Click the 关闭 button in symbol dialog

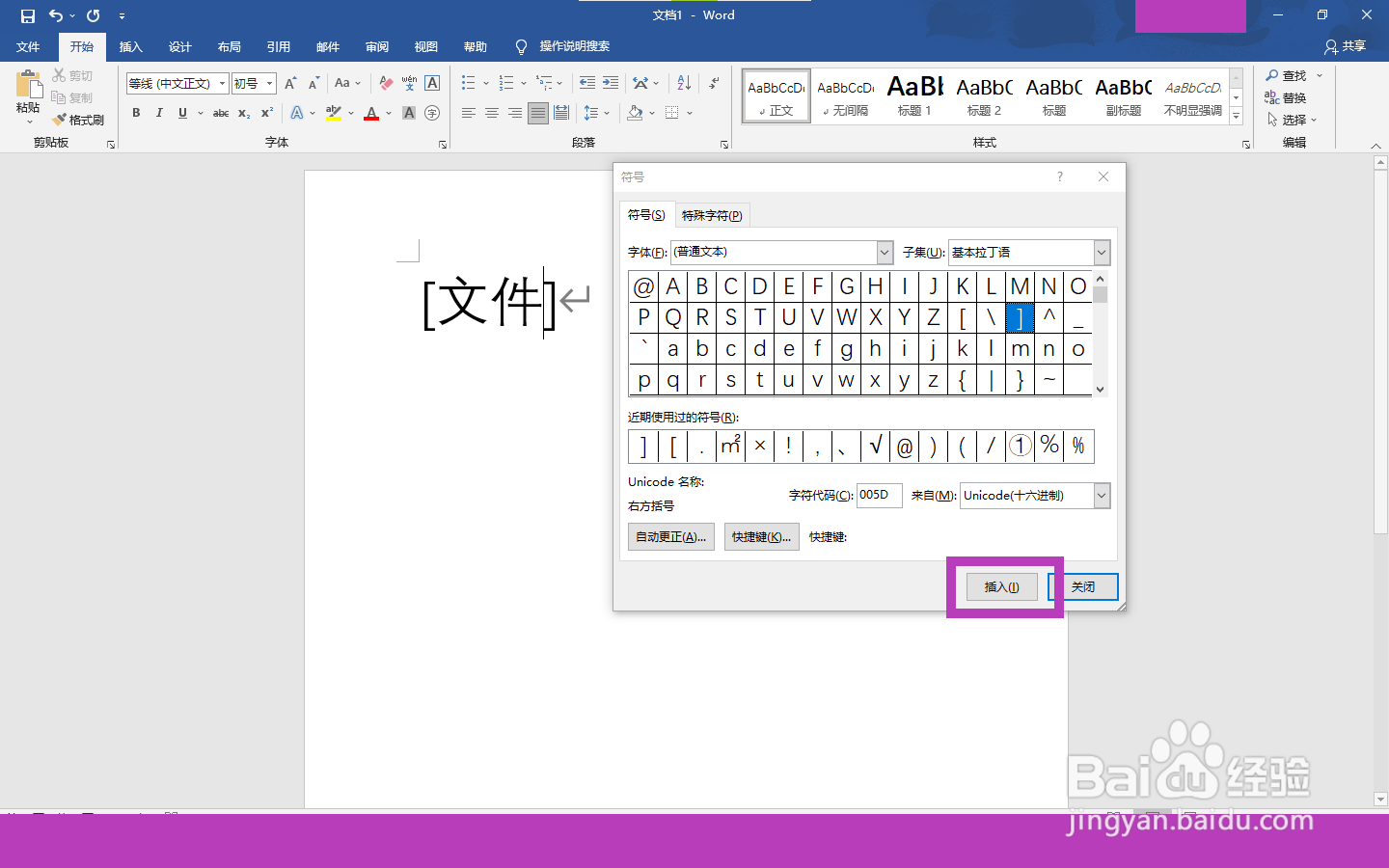[x=1083, y=586]
